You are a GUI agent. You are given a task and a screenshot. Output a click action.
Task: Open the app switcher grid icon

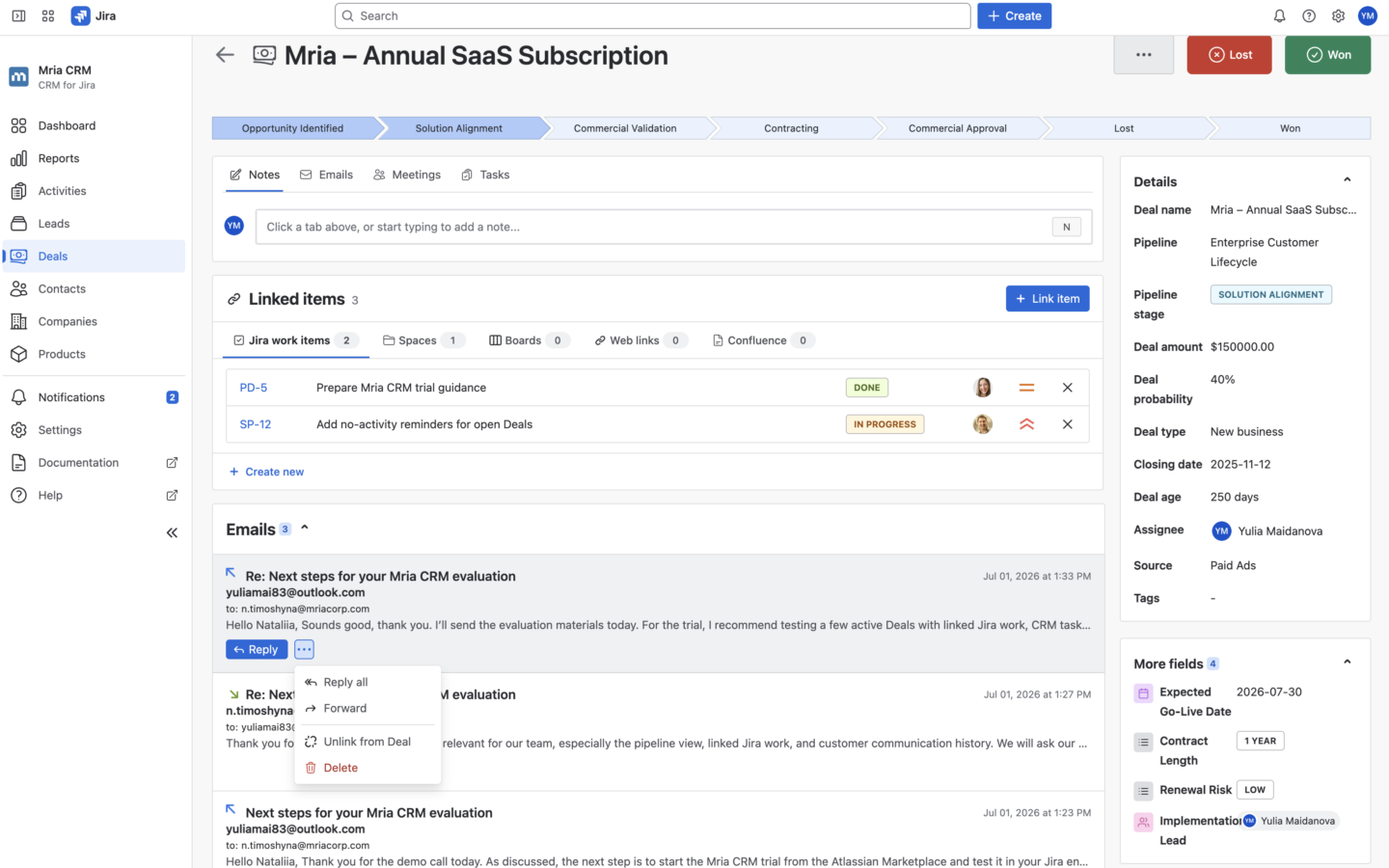pyautogui.click(x=48, y=15)
